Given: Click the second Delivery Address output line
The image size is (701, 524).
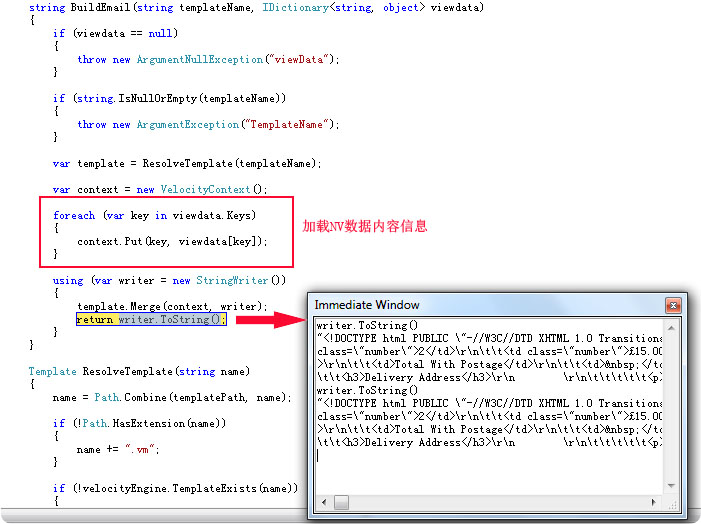Looking at the screenshot, I should tap(489, 442).
